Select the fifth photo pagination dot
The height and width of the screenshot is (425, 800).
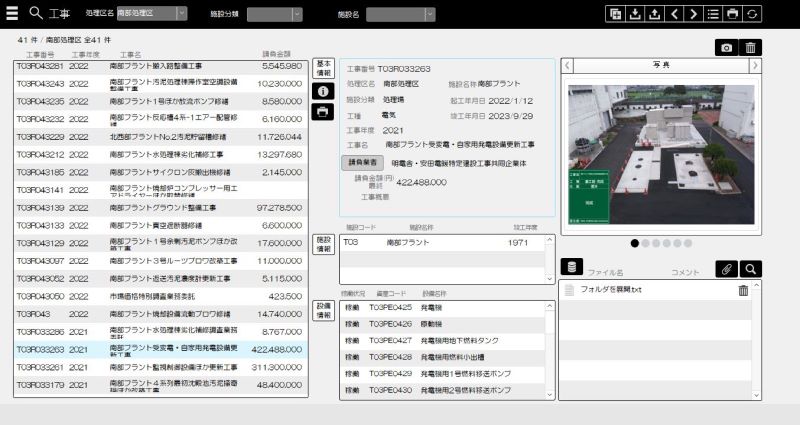(x=677, y=243)
